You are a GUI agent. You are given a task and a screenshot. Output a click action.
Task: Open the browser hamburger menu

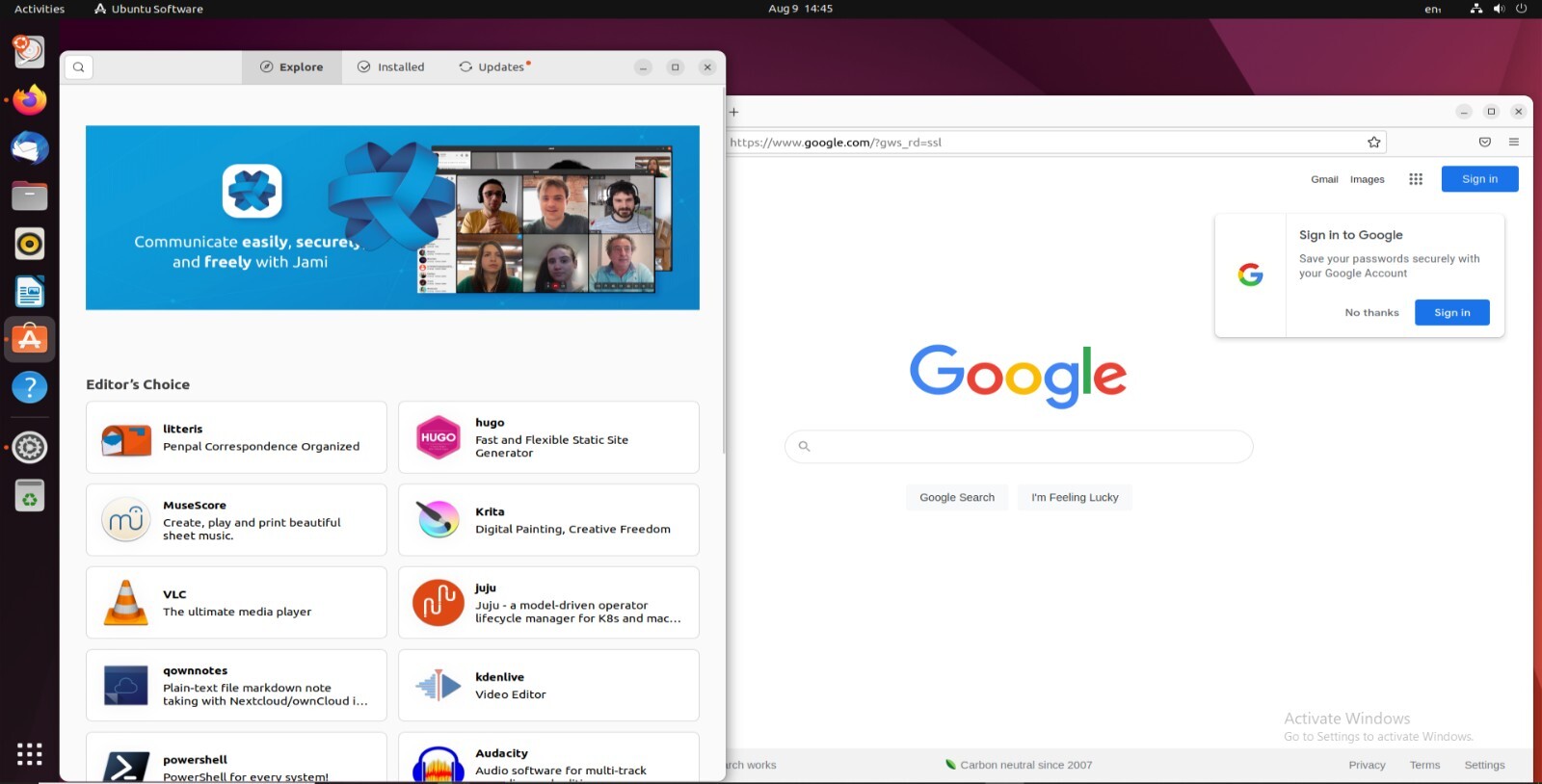(x=1514, y=143)
